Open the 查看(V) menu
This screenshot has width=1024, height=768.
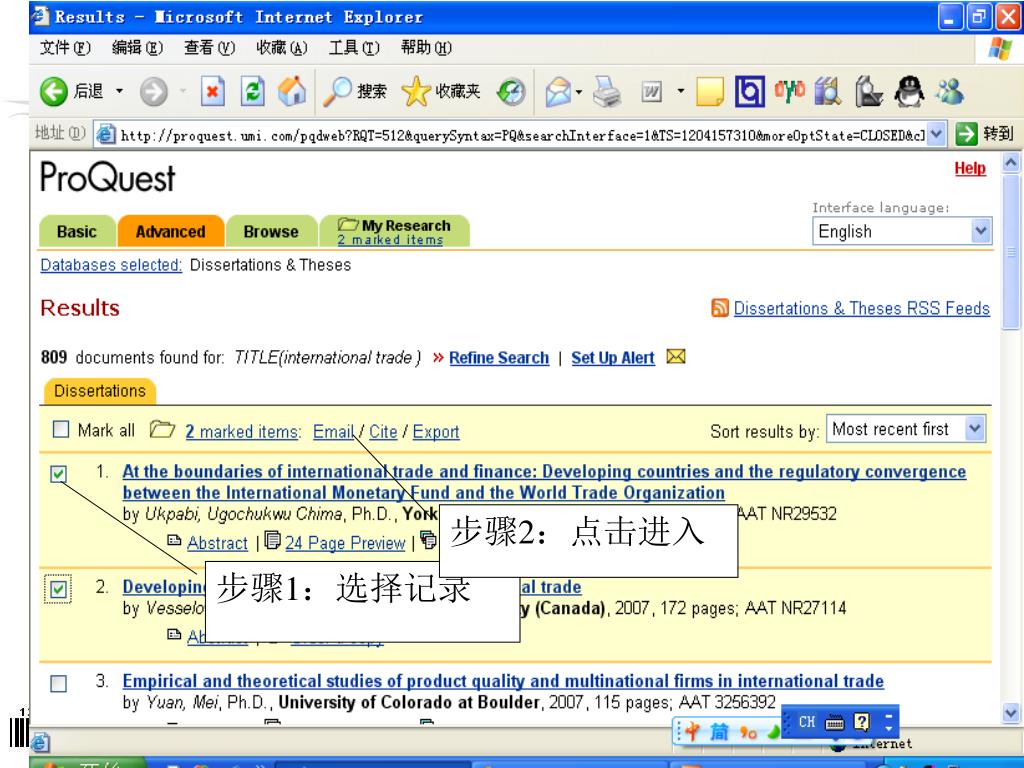[209, 48]
